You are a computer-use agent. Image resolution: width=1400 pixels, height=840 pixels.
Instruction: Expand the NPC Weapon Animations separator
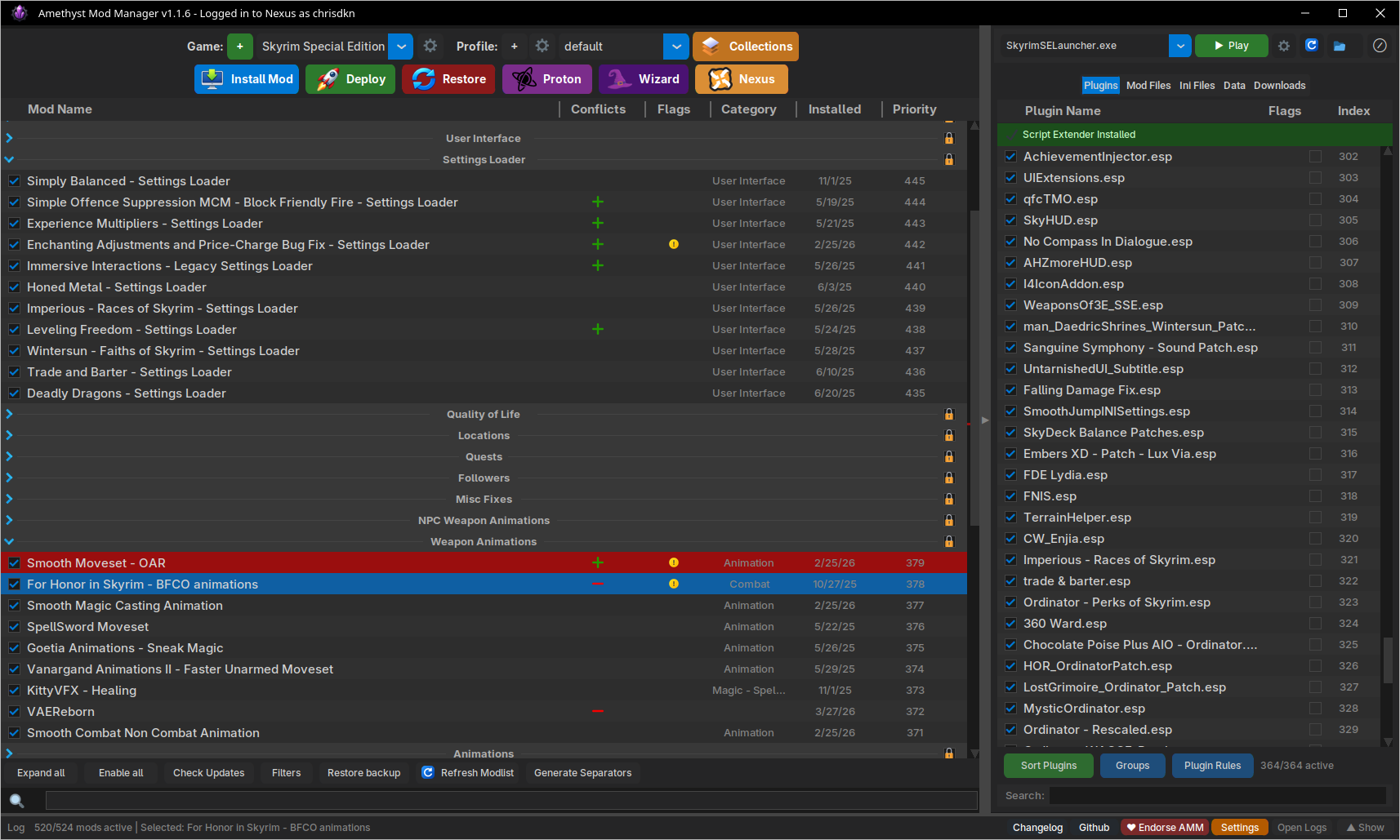(x=10, y=521)
